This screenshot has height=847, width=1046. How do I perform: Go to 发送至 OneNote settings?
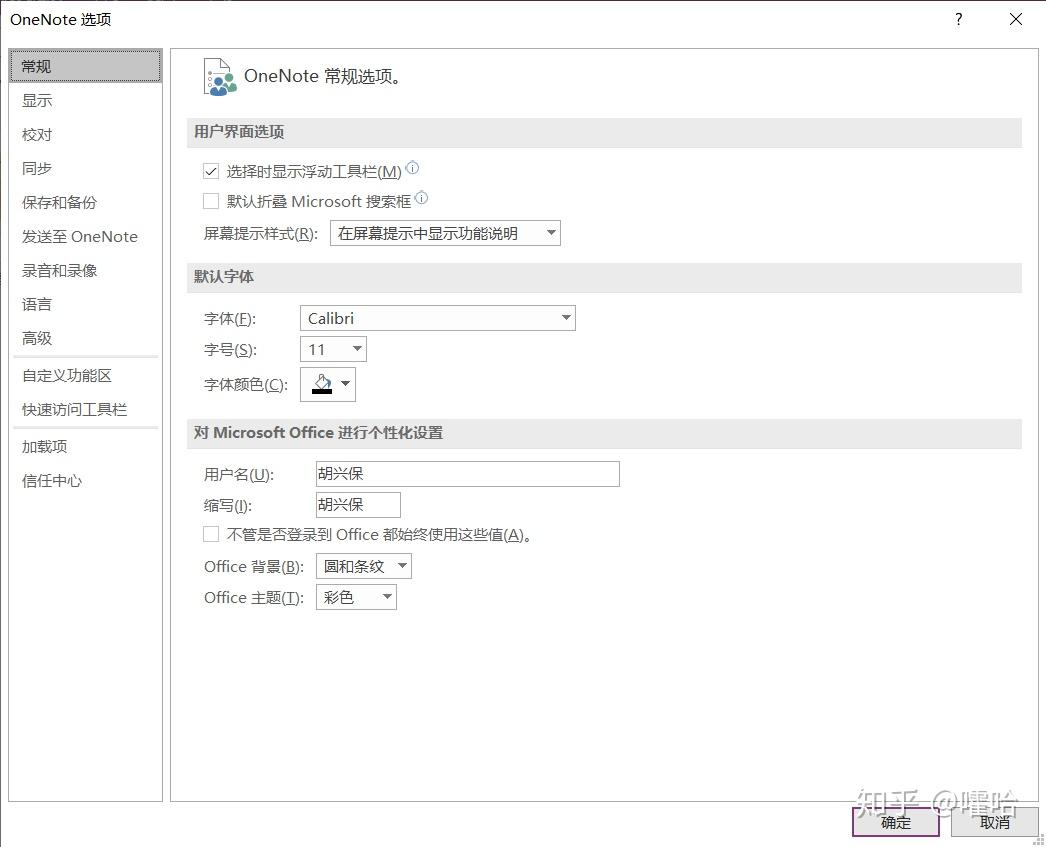point(85,236)
